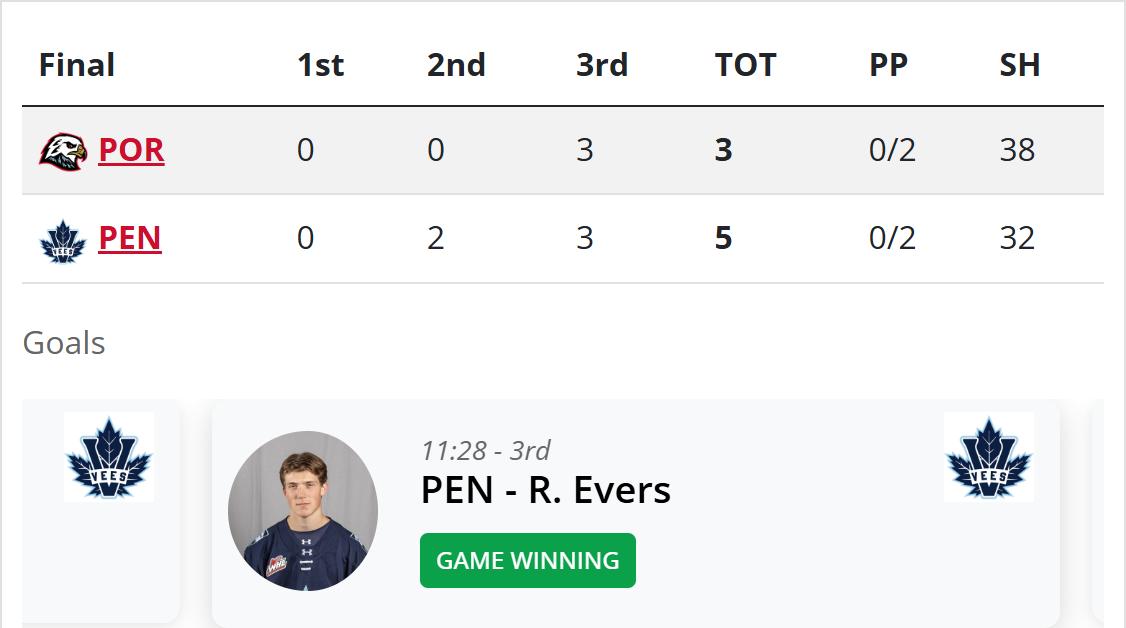This screenshot has height=628, width=1126.
Task: Click the PP column header
Action: [888, 65]
